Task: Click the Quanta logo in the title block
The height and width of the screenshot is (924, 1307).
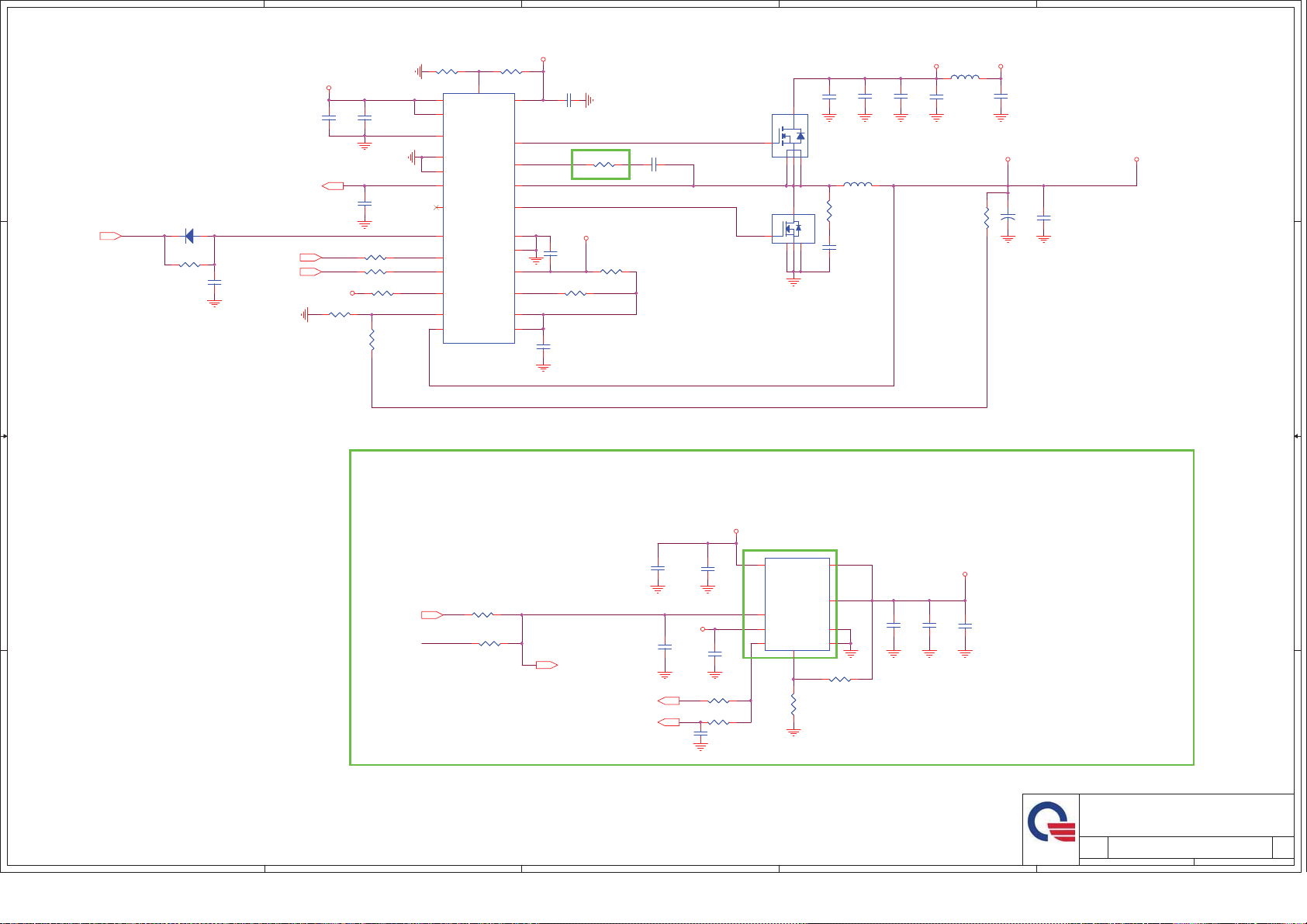Action: 1051,822
